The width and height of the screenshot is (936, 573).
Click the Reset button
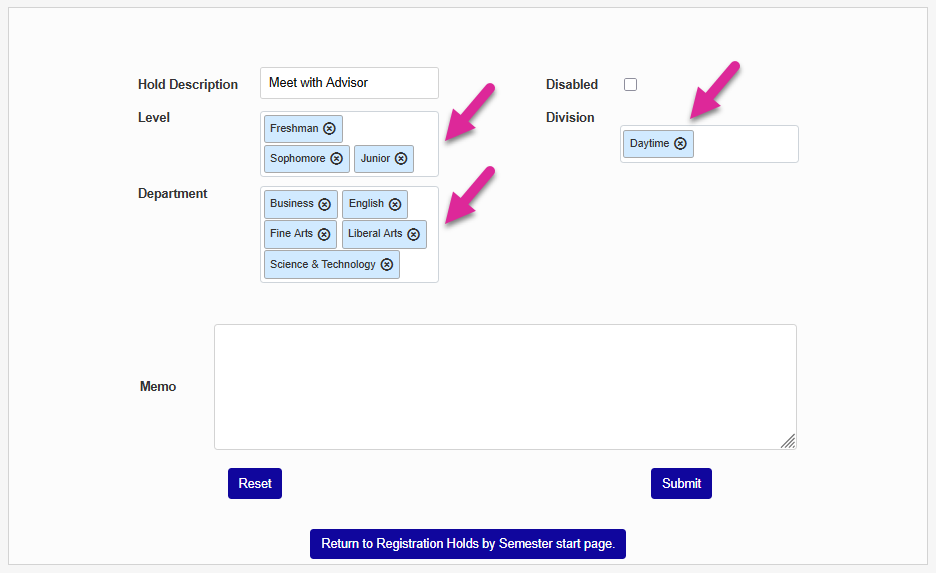[x=255, y=484]
